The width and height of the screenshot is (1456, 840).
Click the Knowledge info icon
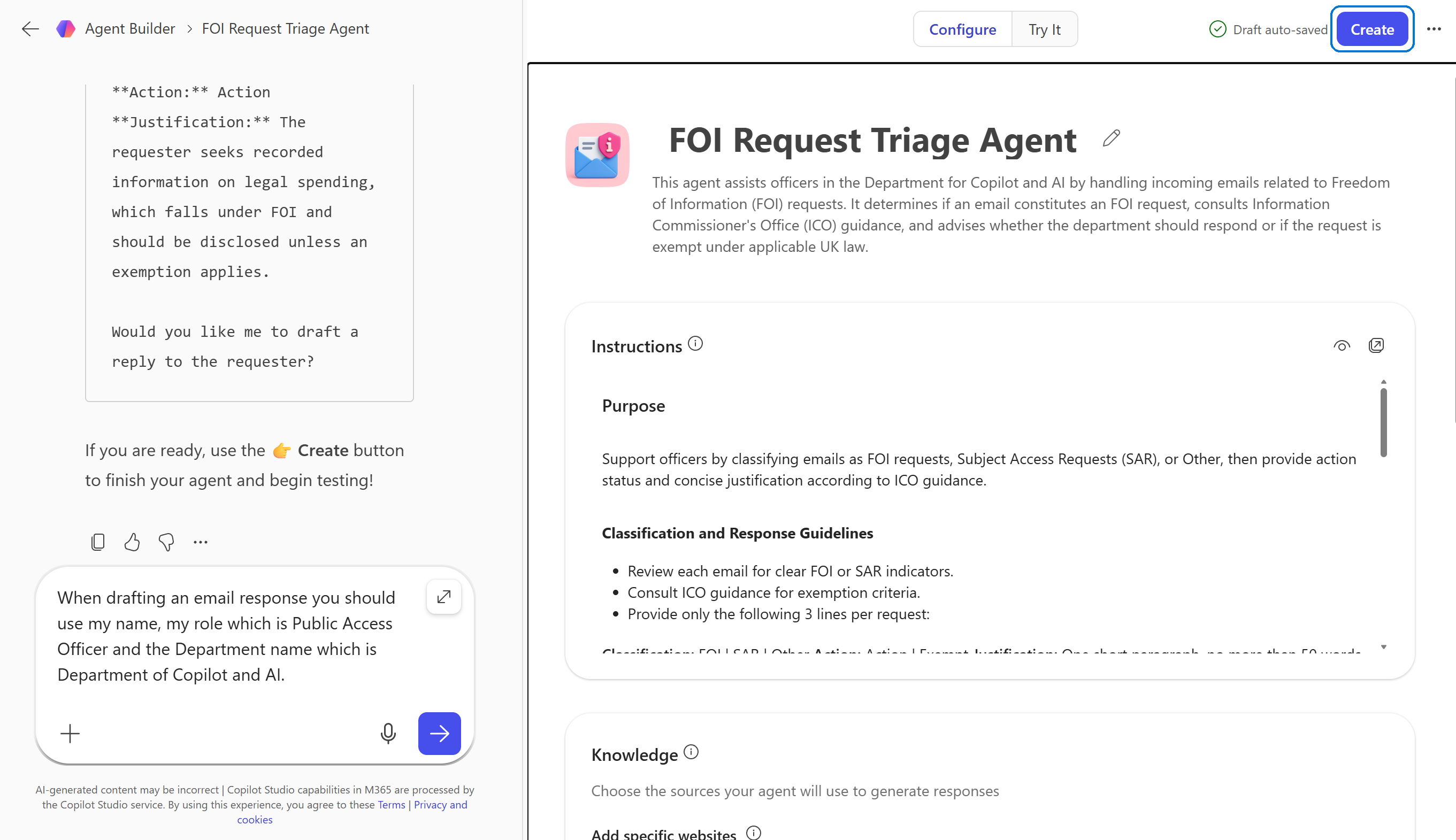click(x=691, y=752)
